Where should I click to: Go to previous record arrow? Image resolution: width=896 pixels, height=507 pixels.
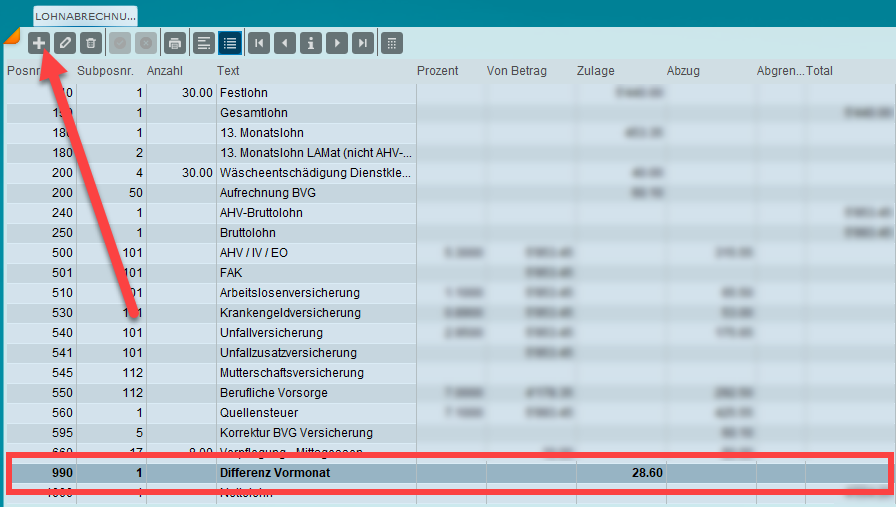pyautogui.click(x=285, y=43)
